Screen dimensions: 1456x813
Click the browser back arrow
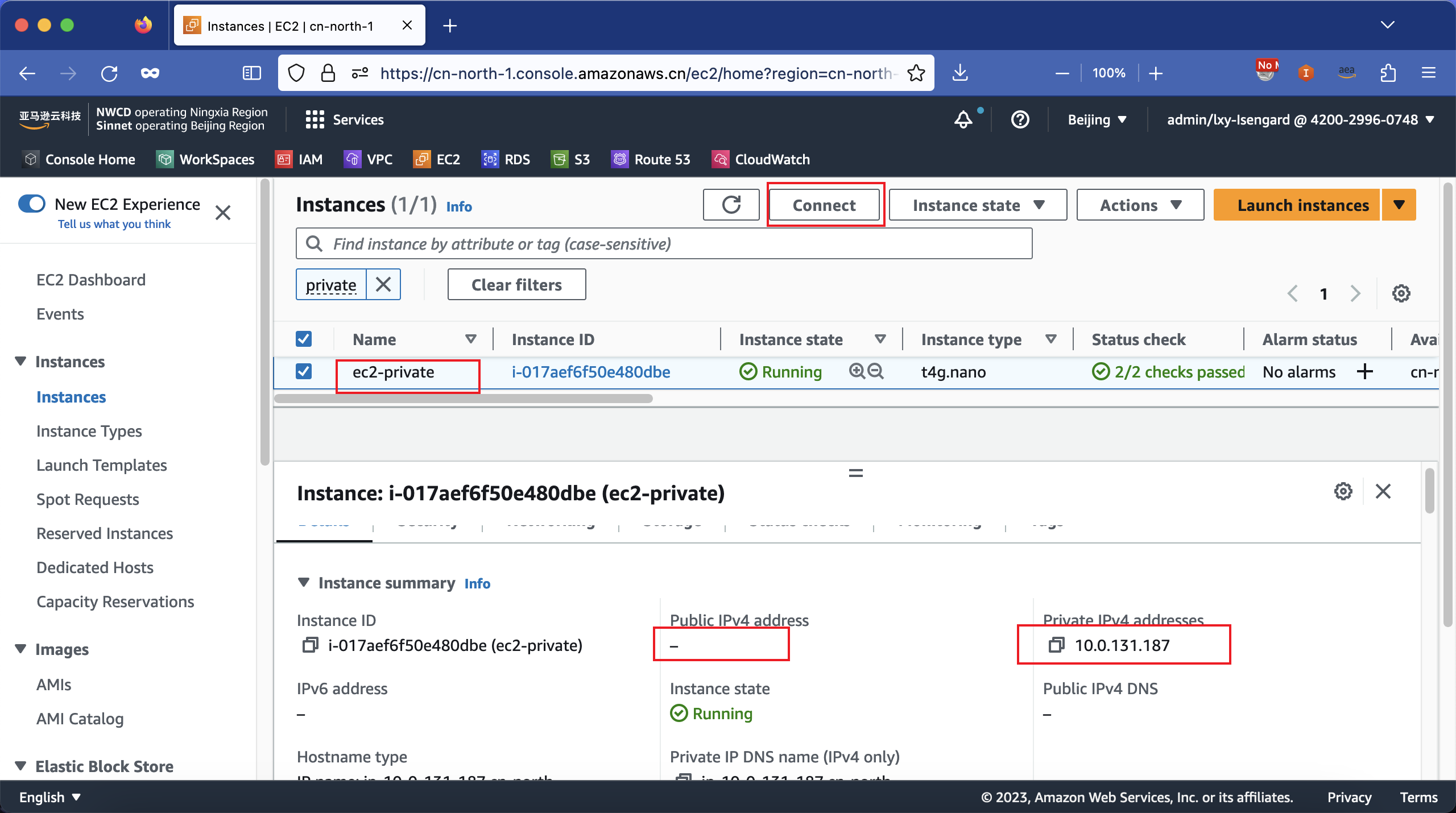click(27, 73)
